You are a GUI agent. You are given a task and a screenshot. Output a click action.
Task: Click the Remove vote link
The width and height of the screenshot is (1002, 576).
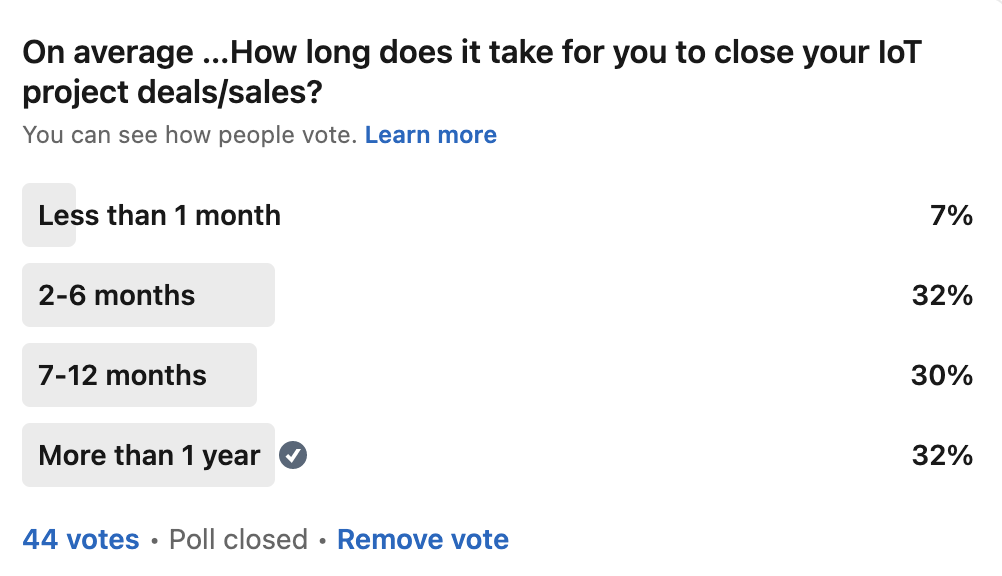[x=423, y=540]
